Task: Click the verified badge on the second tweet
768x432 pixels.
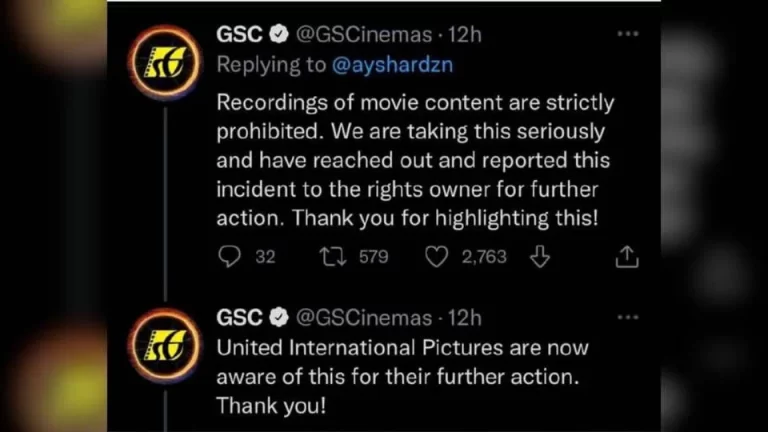Action: point(280,318)
